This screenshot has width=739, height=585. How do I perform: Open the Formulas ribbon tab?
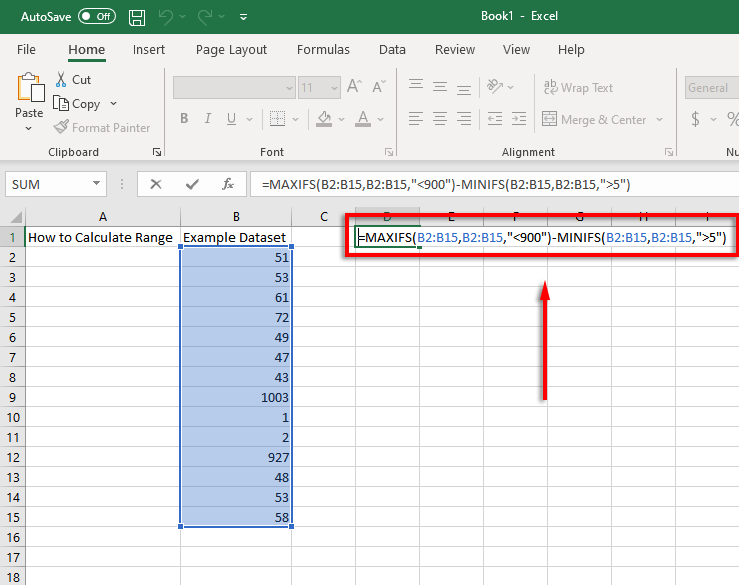pos(323,50)
